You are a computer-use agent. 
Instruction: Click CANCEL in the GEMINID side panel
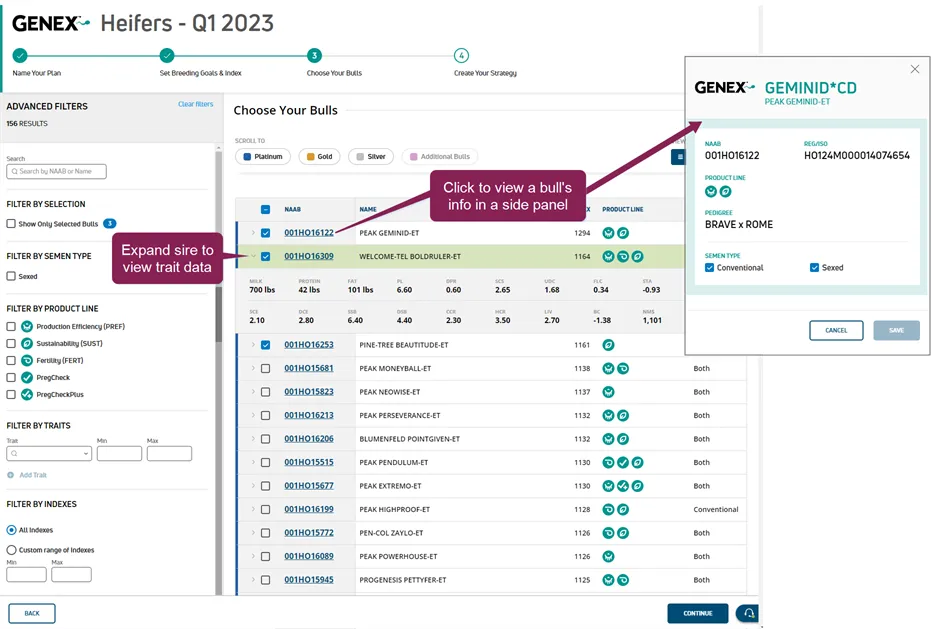[x=836, y=330]
